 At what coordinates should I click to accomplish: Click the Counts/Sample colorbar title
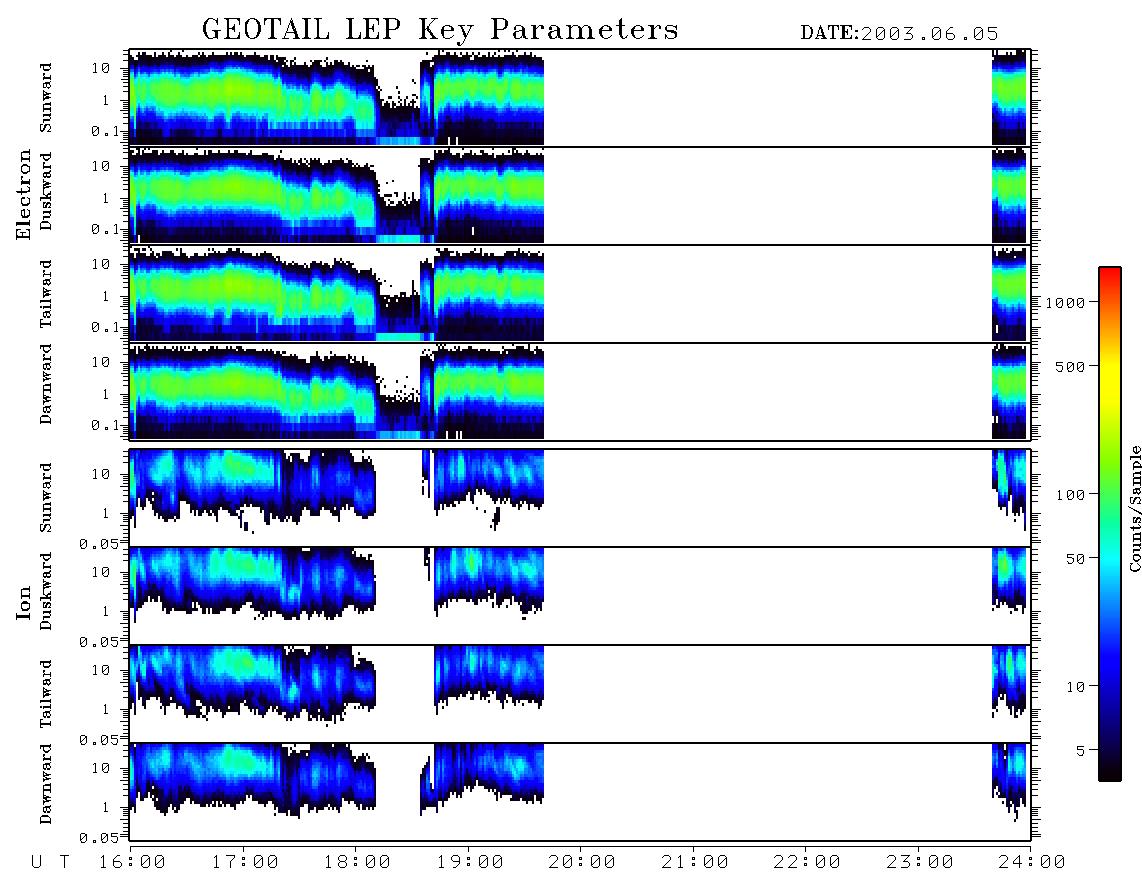[x=1135, y=508]
